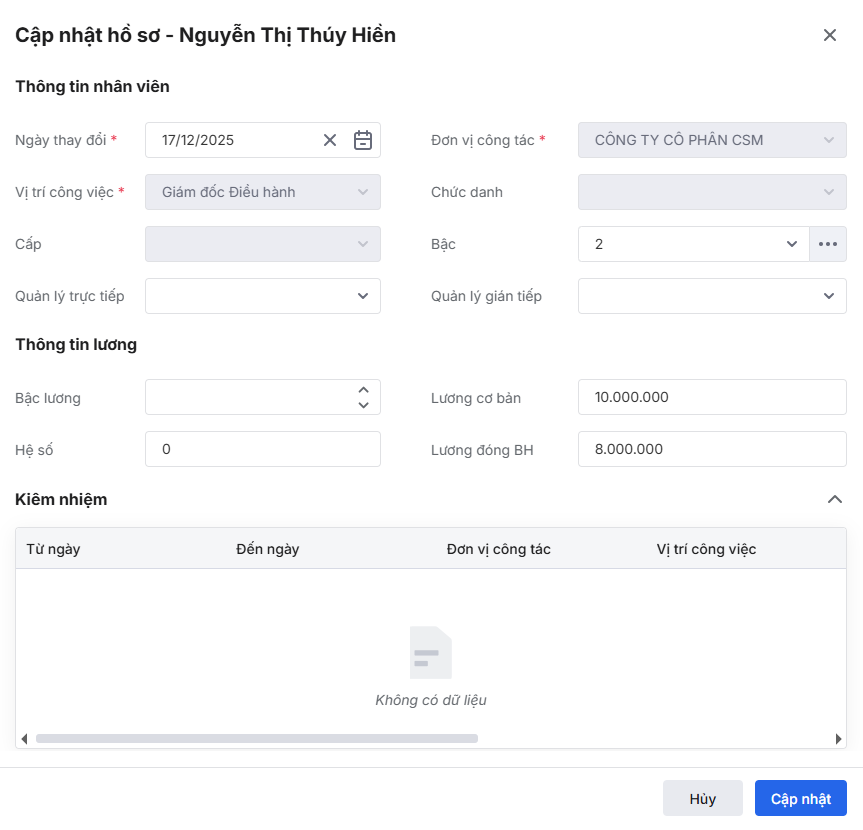Click the three-dots button beside Bậc

coord(827,244)
